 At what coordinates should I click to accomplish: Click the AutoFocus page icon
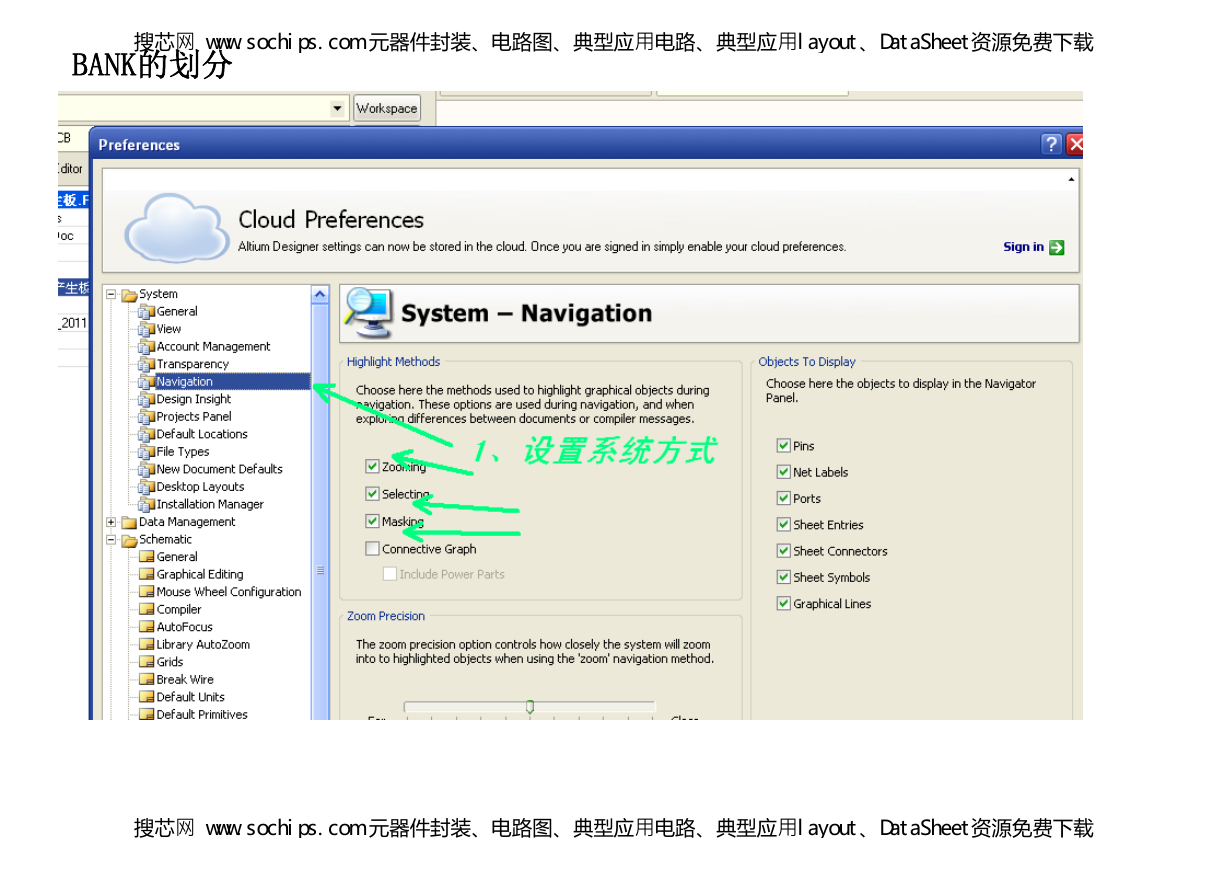(147, 627)
